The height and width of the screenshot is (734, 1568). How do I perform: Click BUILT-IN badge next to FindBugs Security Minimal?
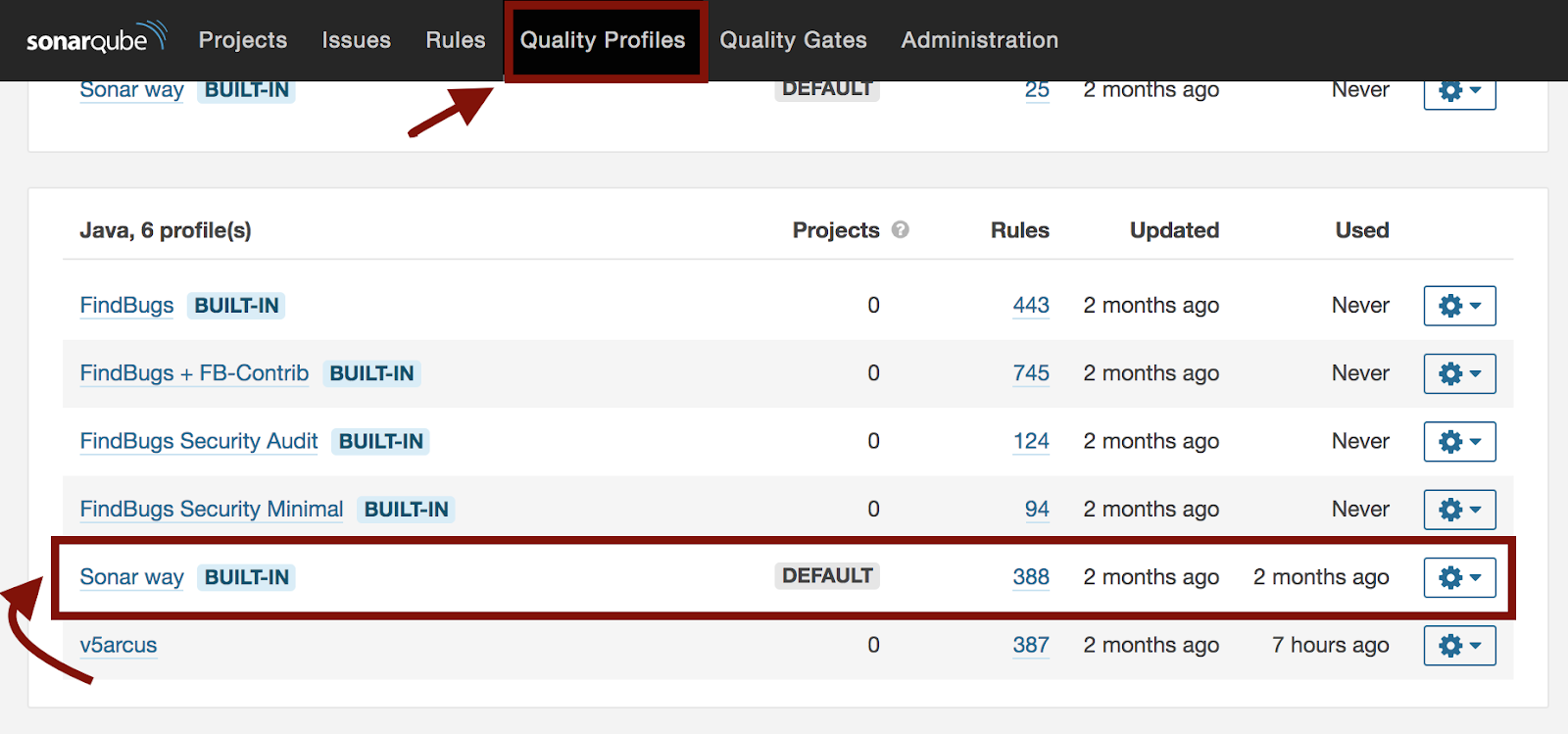pos(406,510)
